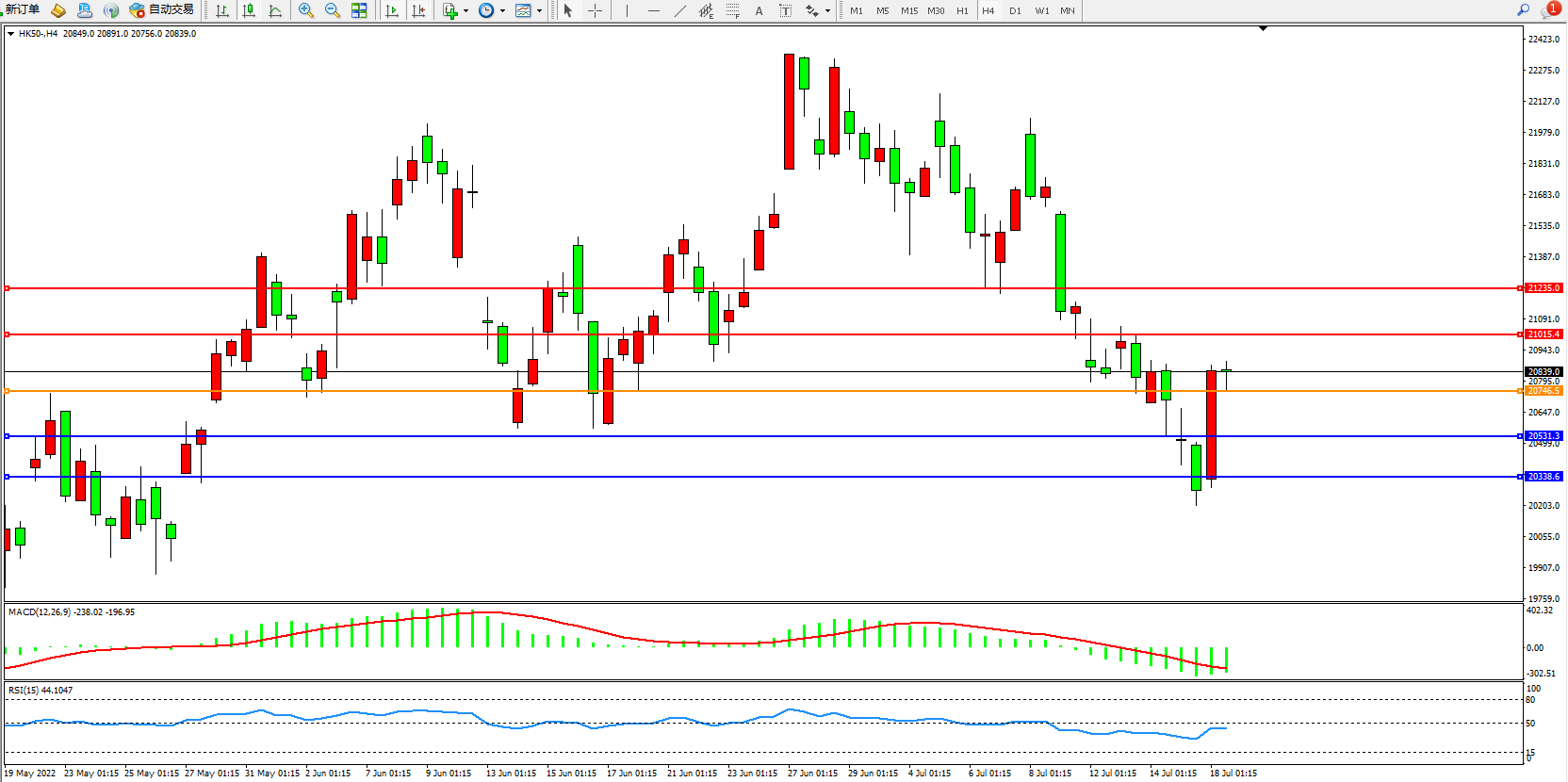This screenshot has height=782, width=1568.
Task: Expand the arrows objects dropdown
Action: click(827, 11)
